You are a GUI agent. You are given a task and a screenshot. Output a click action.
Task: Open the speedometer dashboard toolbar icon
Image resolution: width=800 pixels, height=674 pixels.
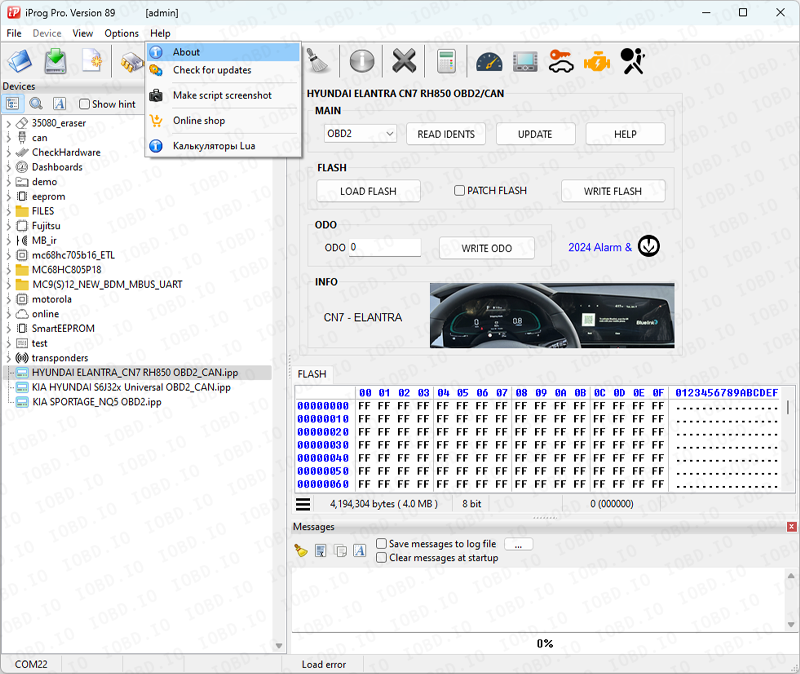(489, 62)
